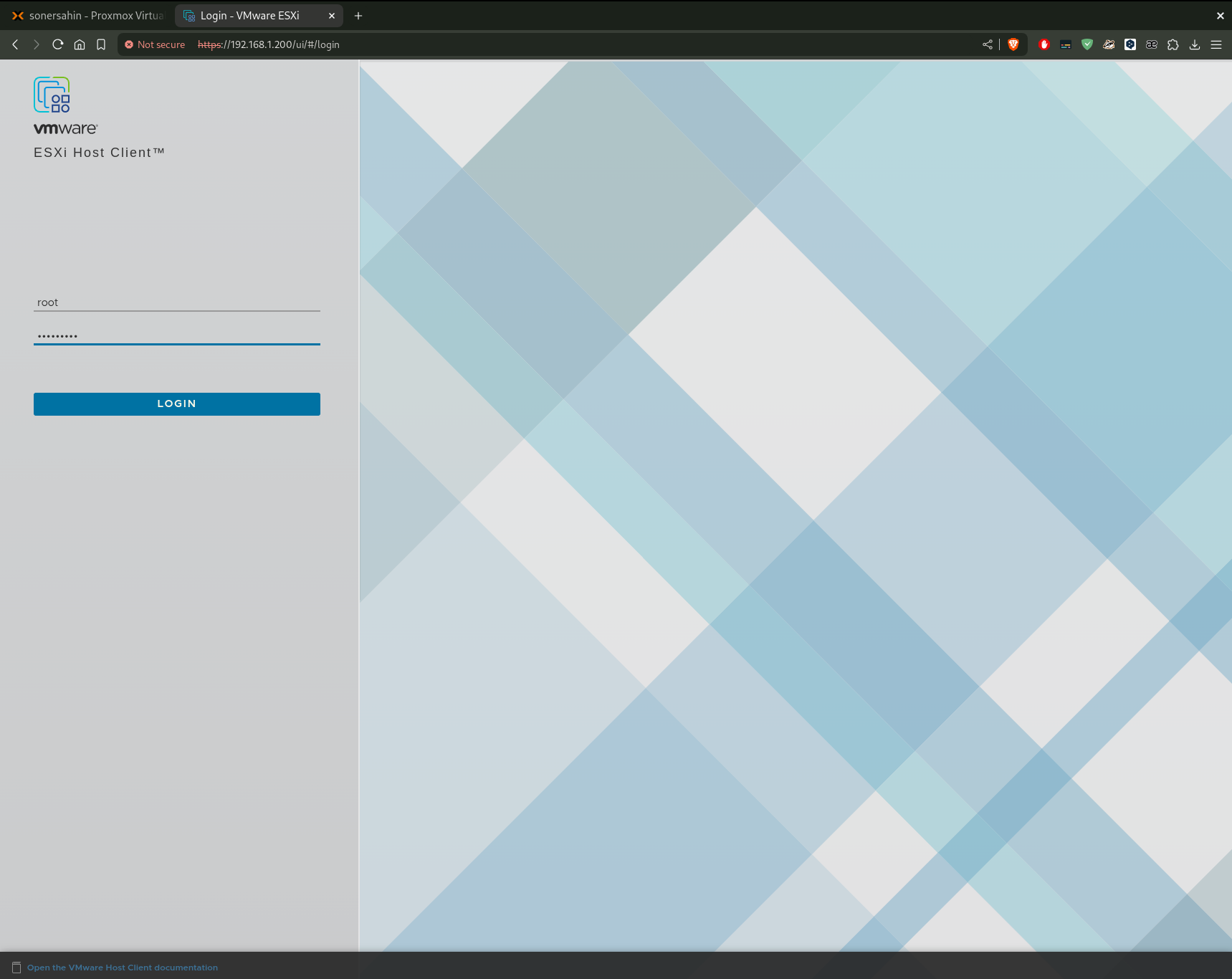Open the browser extensions puzzle icon
This screenshot has width=1232, height=979.
pyautogui.click(x=1173, y=44)
